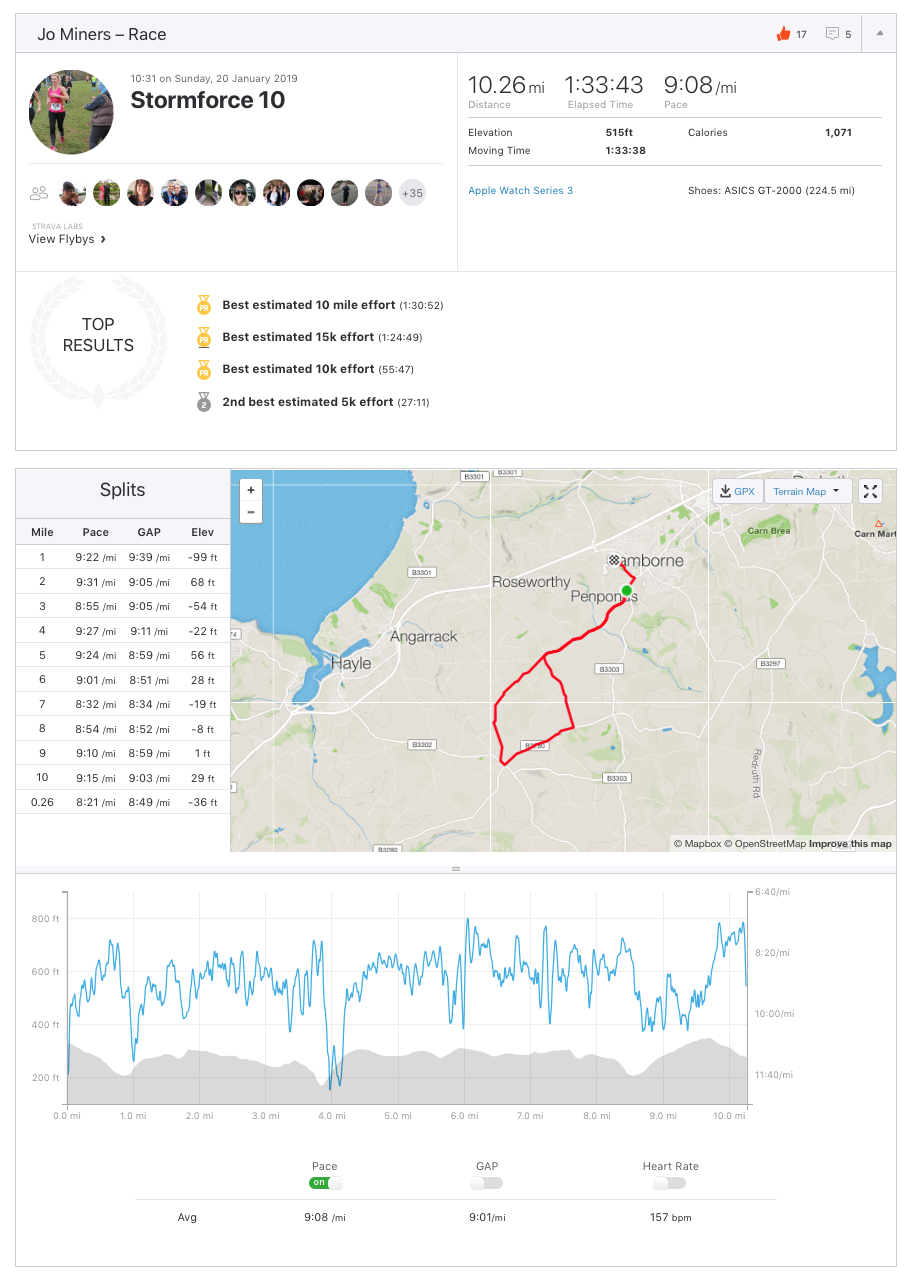
Task: Click the 10 mile effort PR medal
Action: [x=204, y=305]
